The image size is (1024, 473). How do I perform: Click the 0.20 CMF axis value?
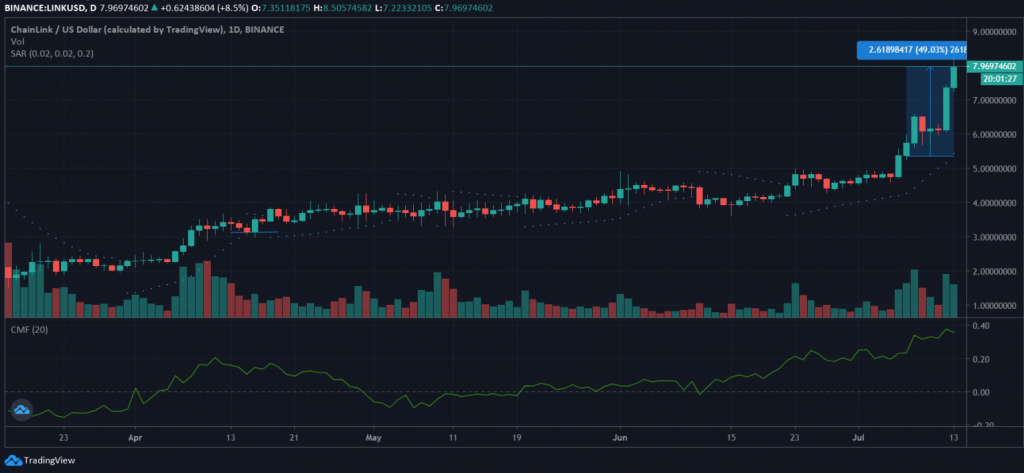(x=982, y=359)
